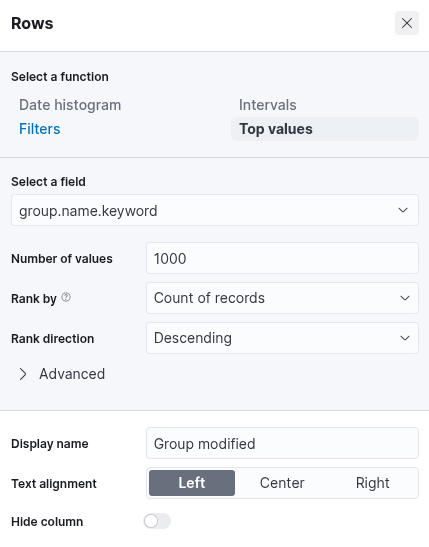Click the Advanced chevron arrow icon
The height and width of the screenshot is (547, 429).
pos(23,374)
